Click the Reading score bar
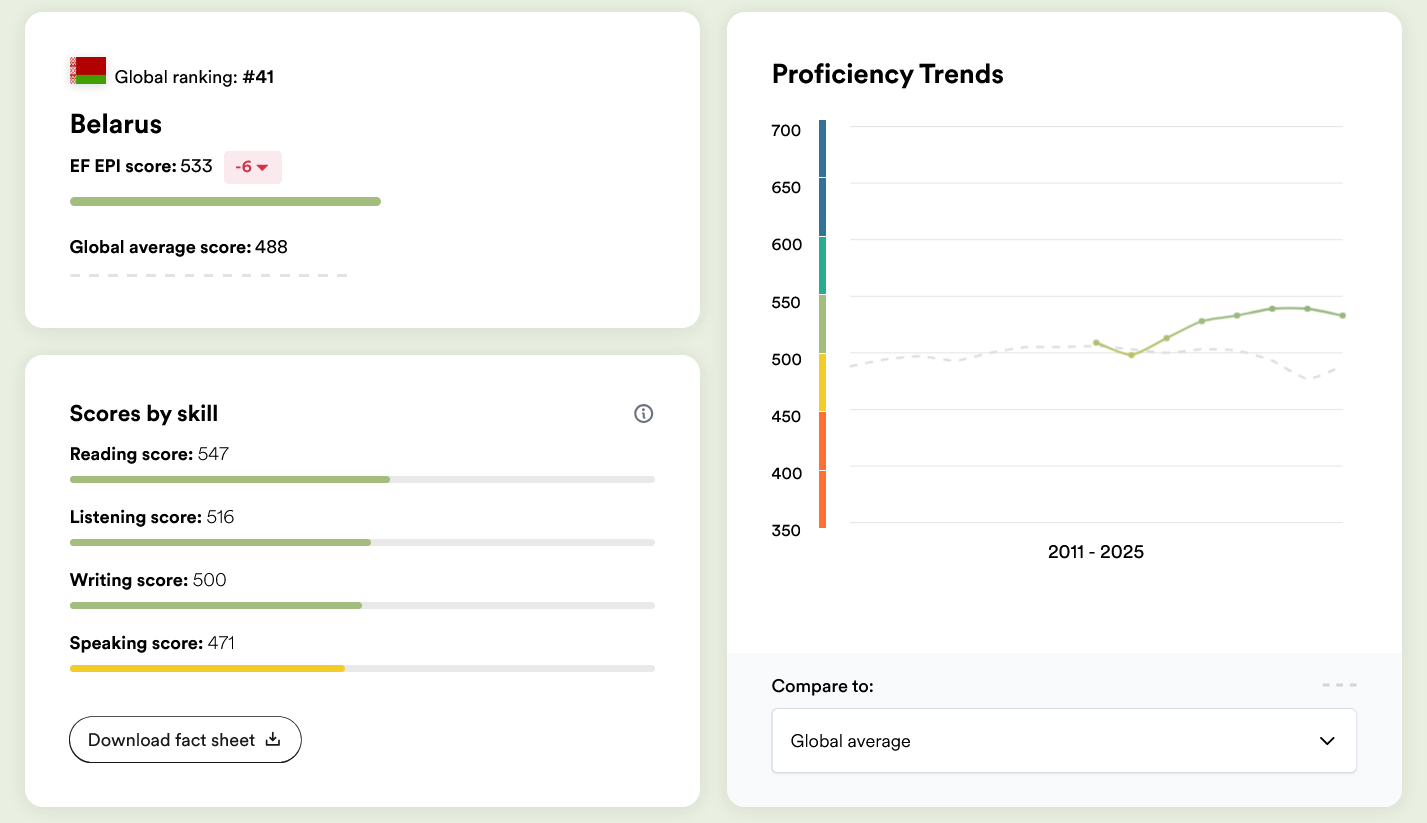Image resolution: width=1427 pixels, height=823 pixels. 230,480
